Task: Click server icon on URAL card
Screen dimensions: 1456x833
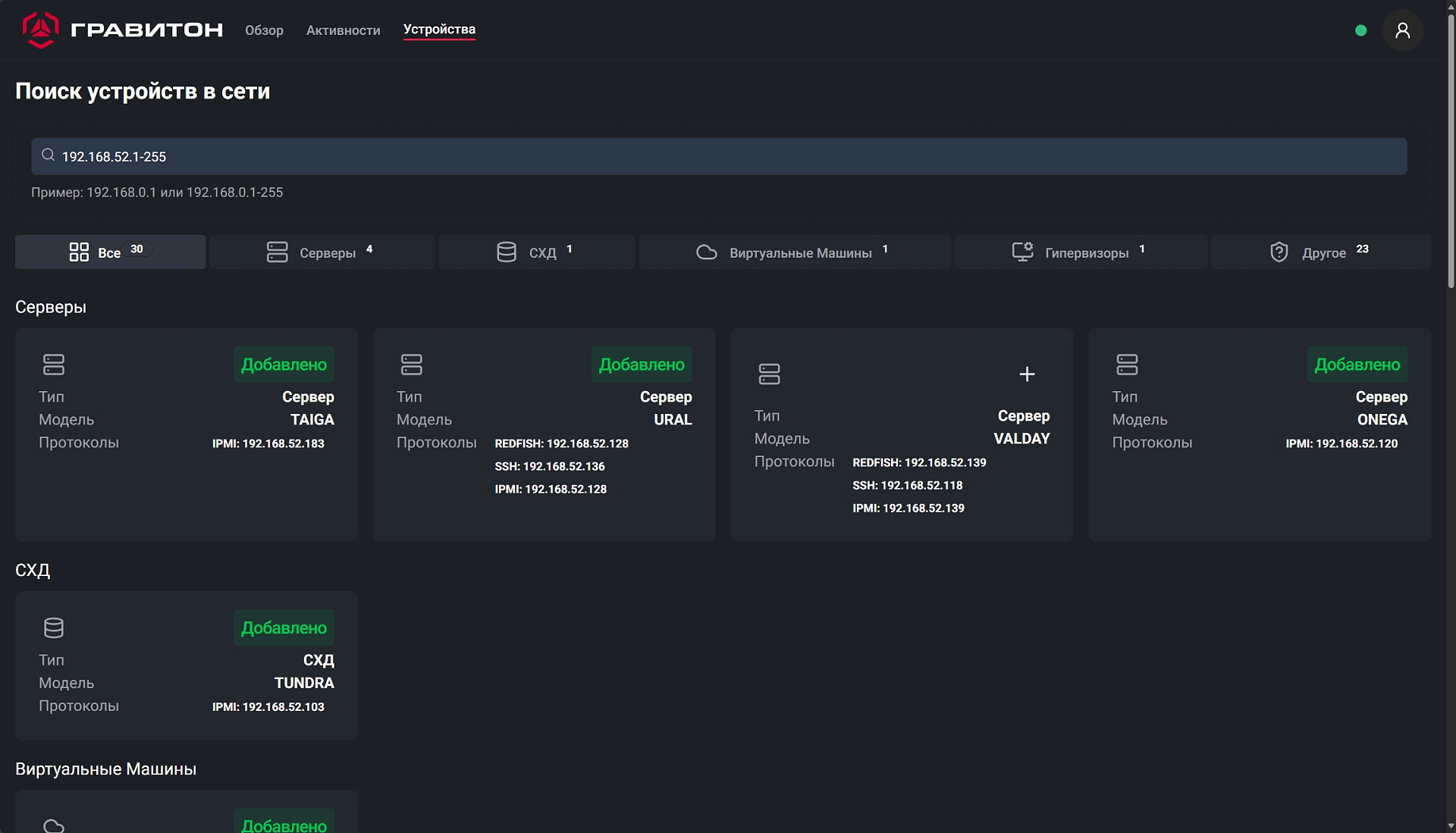Action: 411,365
